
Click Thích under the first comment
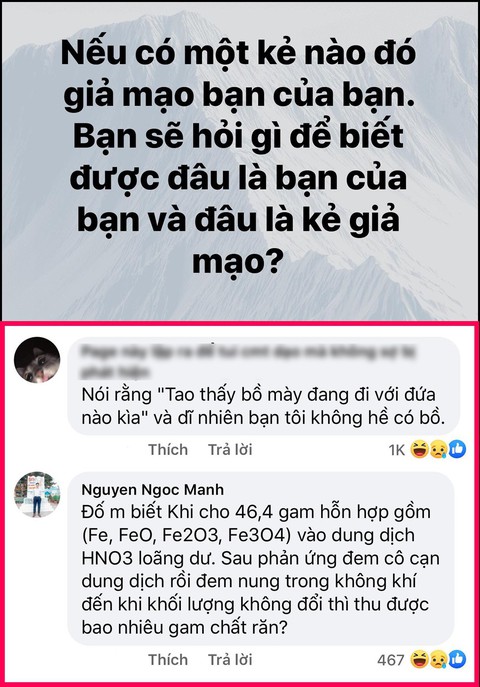point(168,450)
